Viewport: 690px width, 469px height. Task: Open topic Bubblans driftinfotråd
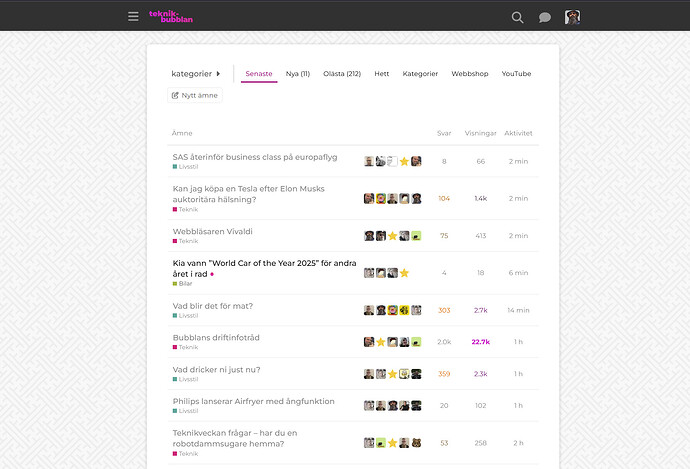pos(216,337)
